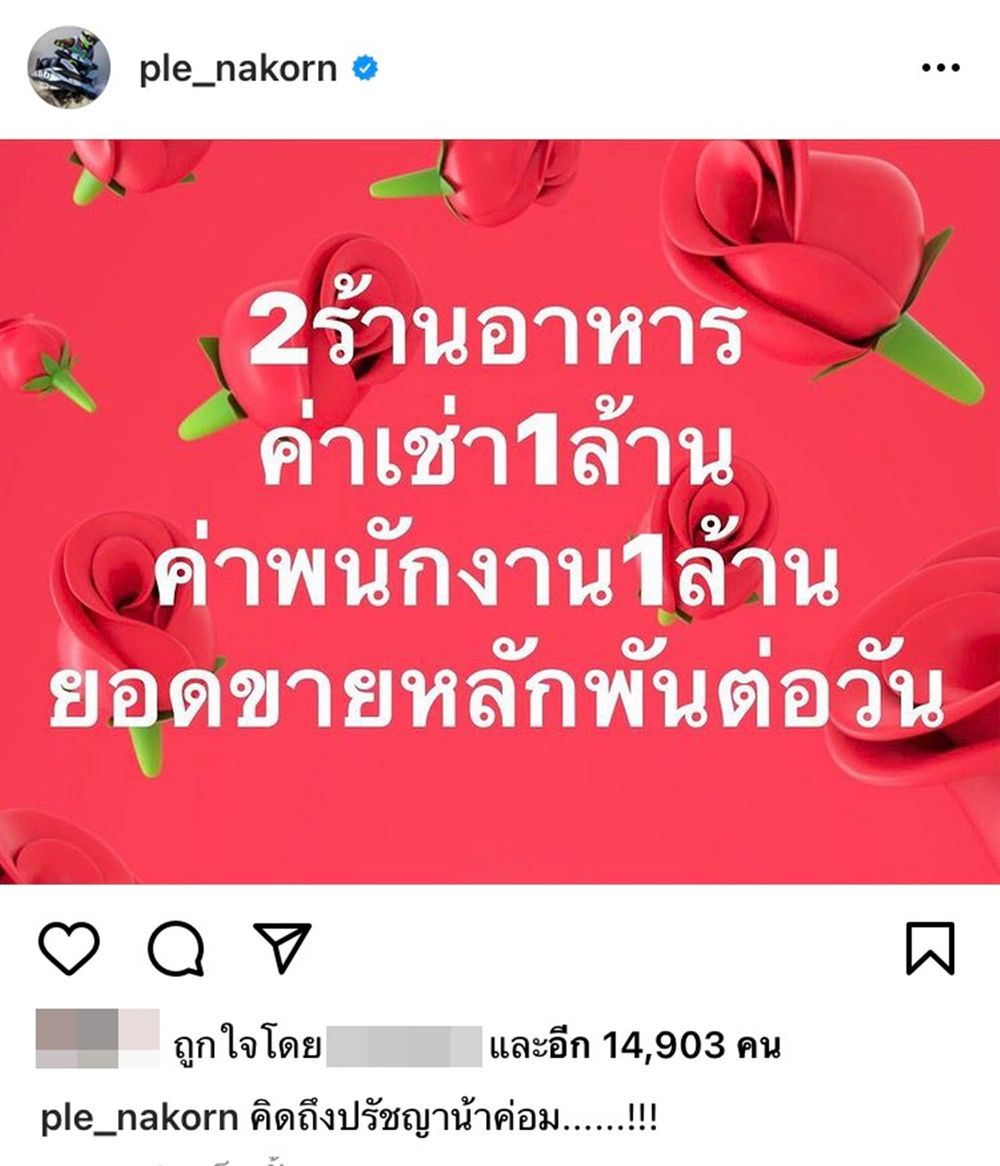Save the post with the bookmark icon

(x=930, y=948)
